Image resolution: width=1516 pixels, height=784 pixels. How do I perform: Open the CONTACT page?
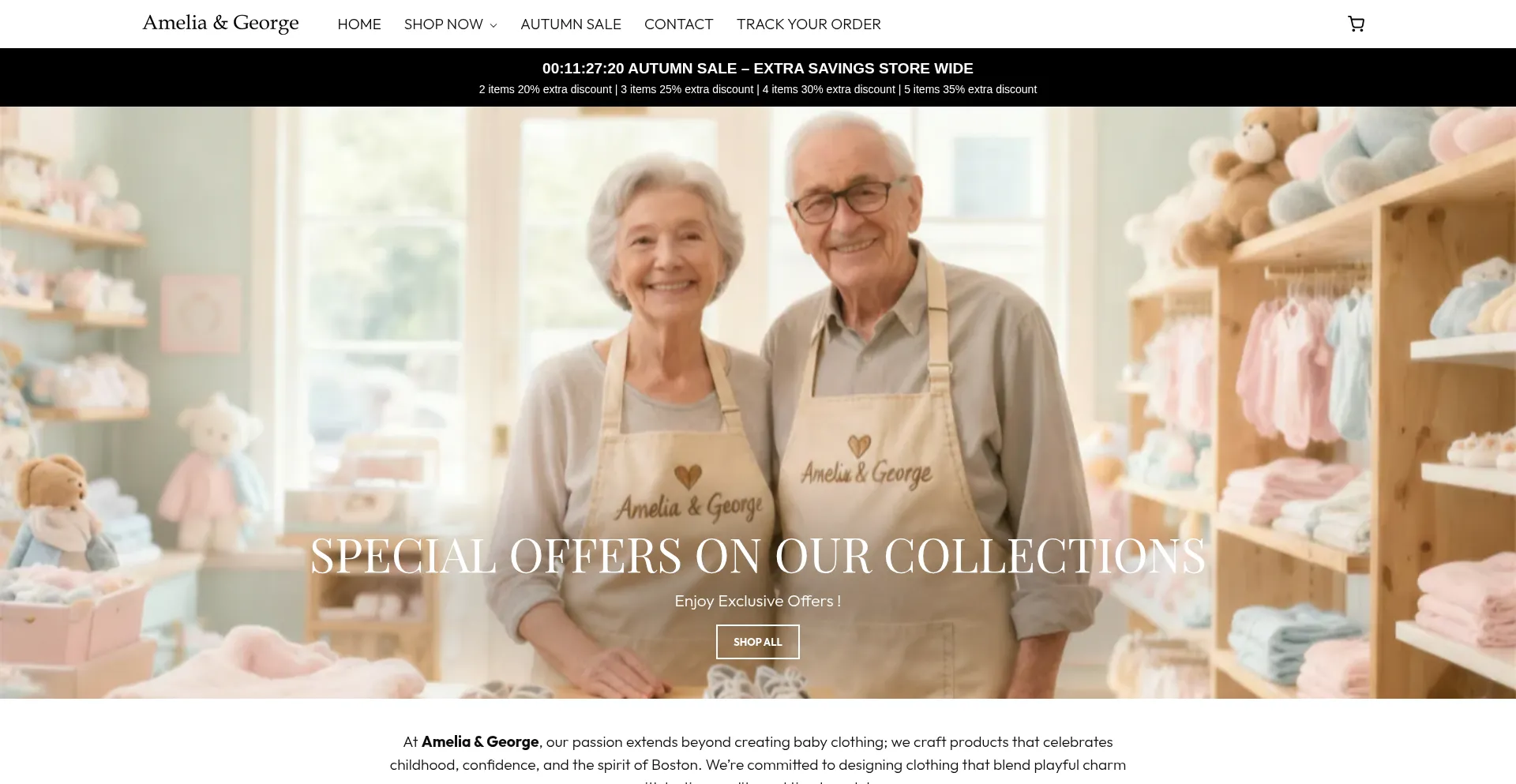(x=679, y=24)
